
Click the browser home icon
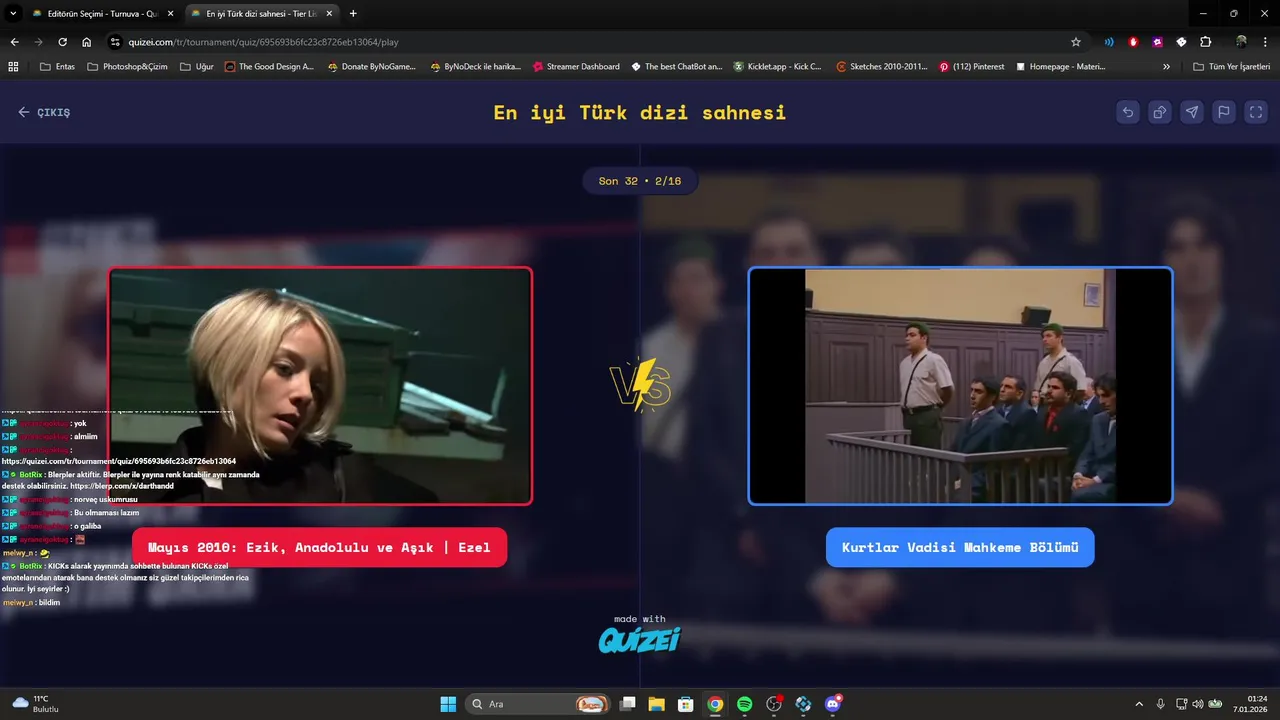87,42
